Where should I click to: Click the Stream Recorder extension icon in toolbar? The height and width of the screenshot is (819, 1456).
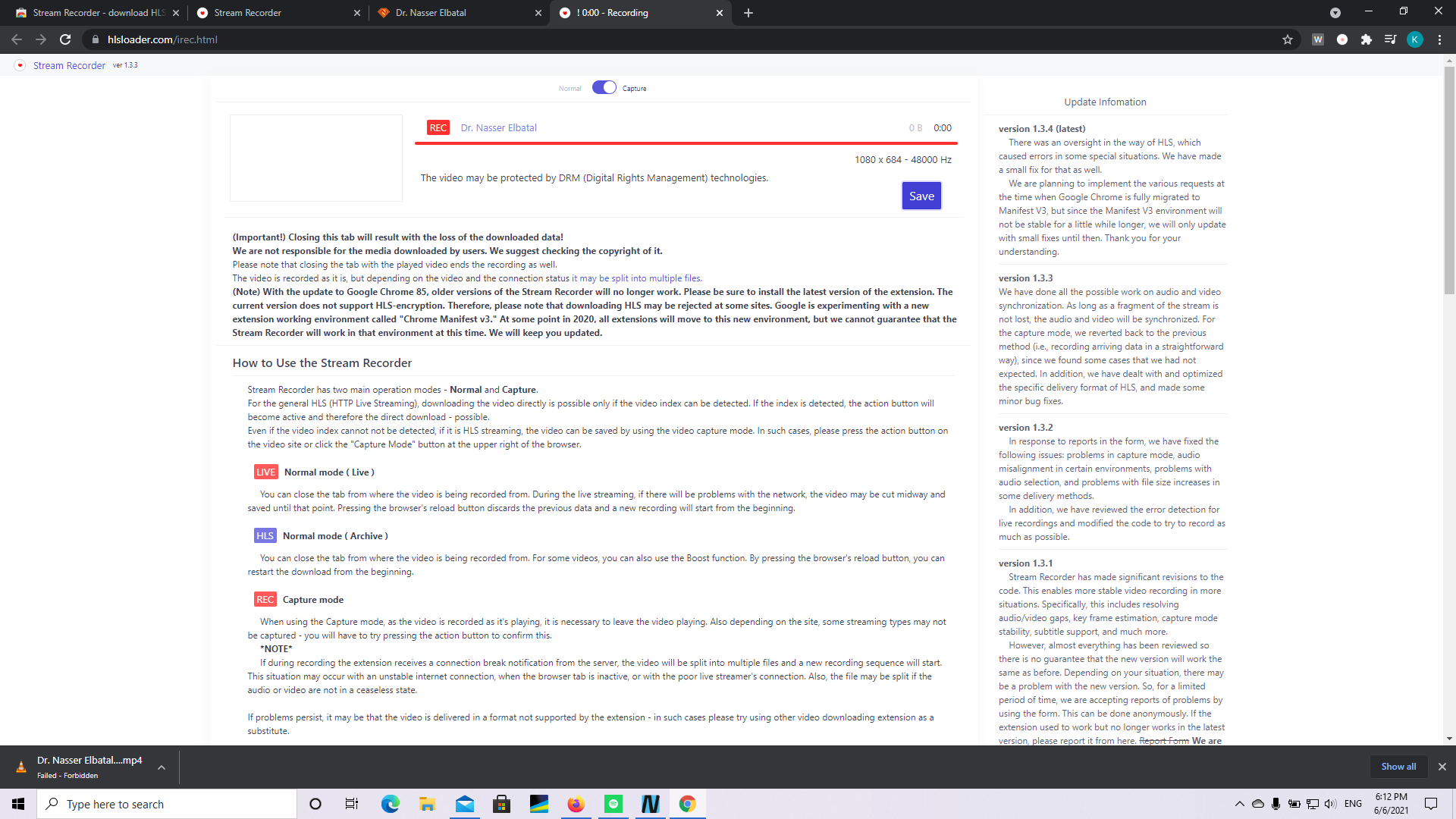coord(1341,39)
